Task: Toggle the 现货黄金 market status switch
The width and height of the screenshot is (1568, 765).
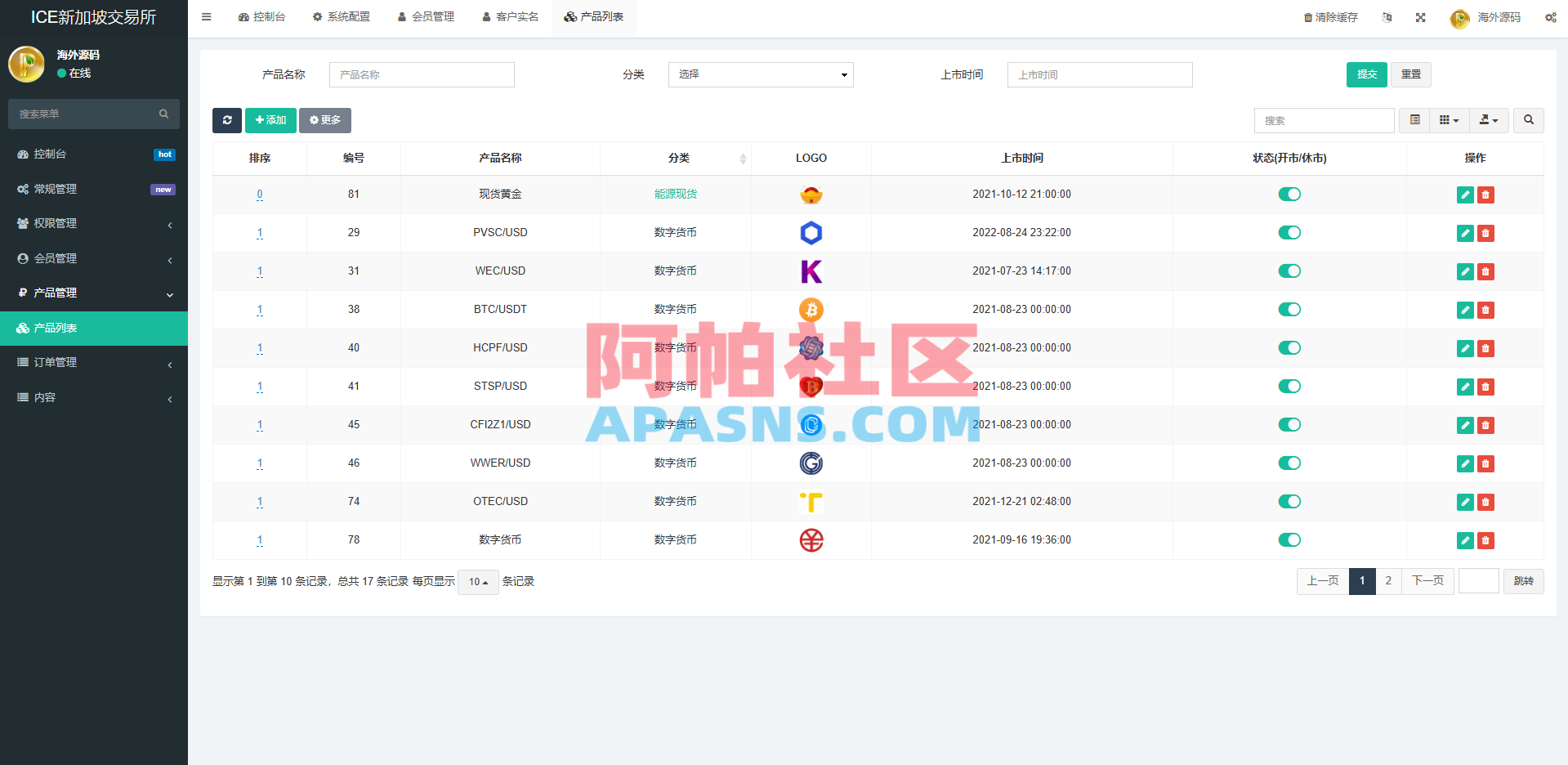Action: pyautogui.click(x=1289, y=195)
